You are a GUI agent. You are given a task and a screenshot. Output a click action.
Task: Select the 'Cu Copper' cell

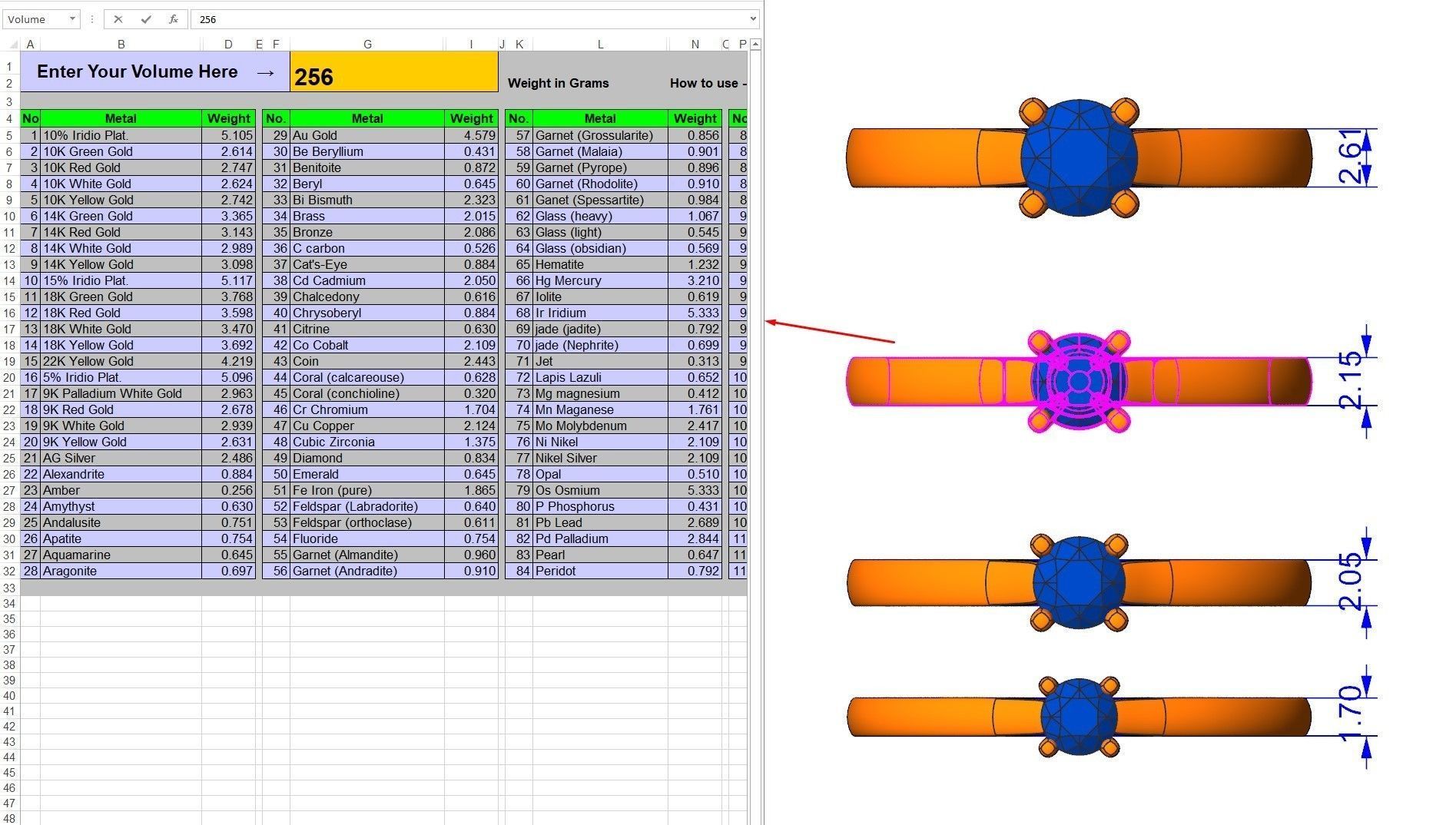coord(367,426)
